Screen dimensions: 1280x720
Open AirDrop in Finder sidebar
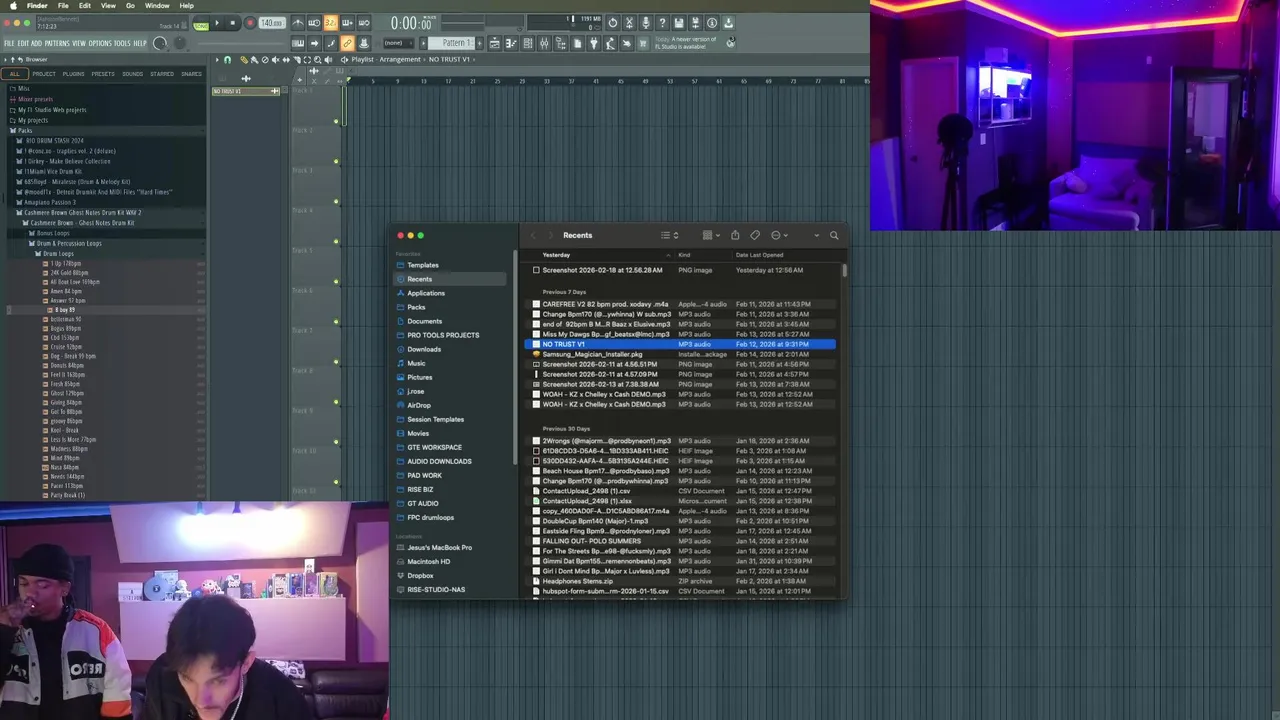419,405
